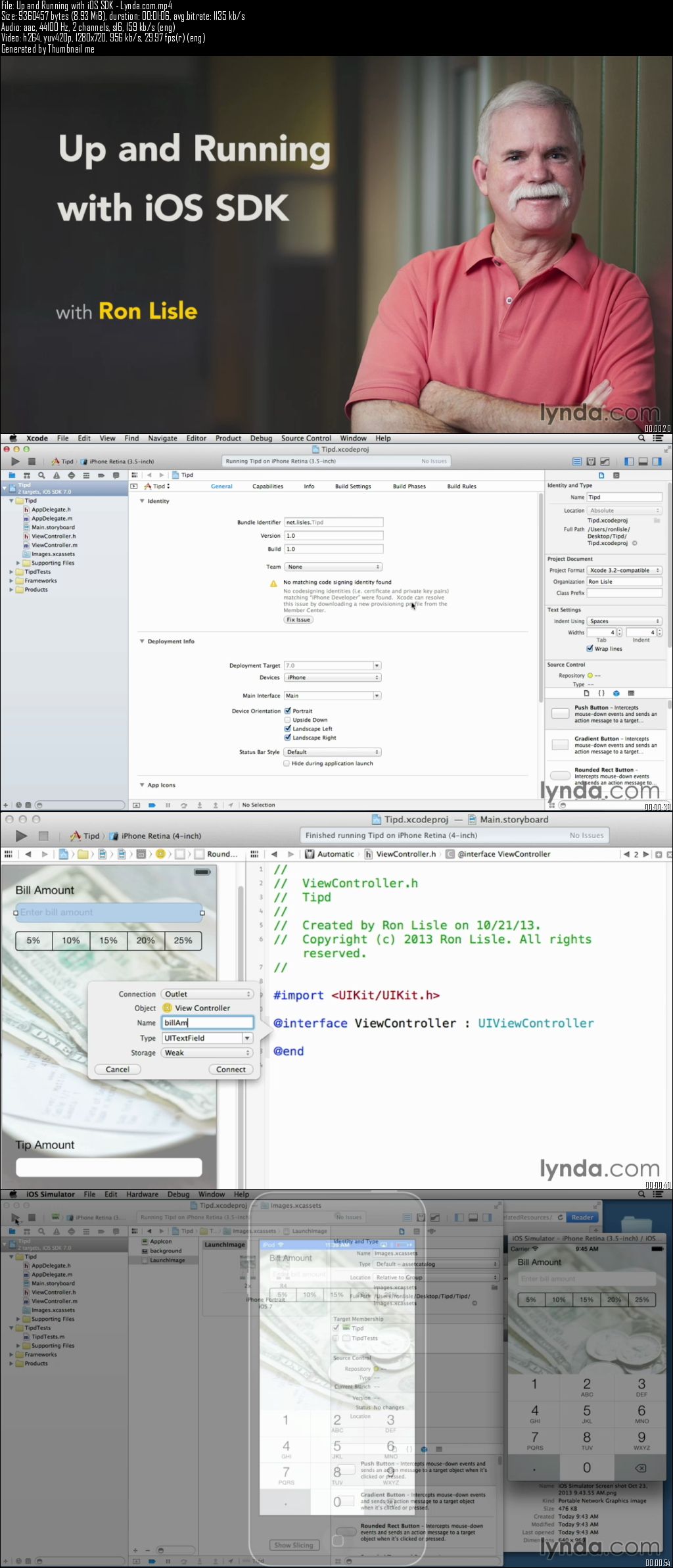
Task: Show the Object library cube icon
Action: 616,693
